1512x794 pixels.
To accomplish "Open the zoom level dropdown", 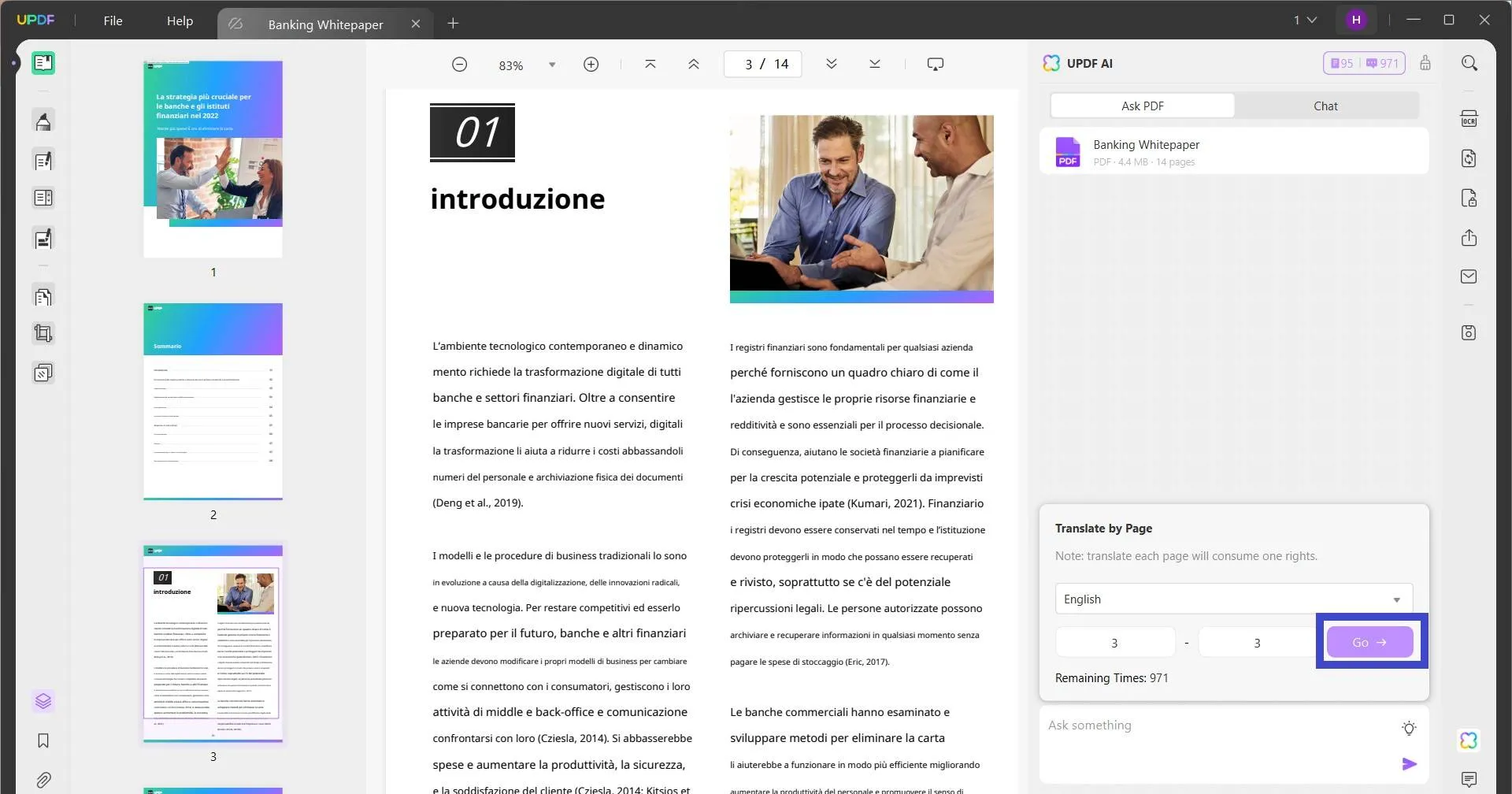I will 551,65.
